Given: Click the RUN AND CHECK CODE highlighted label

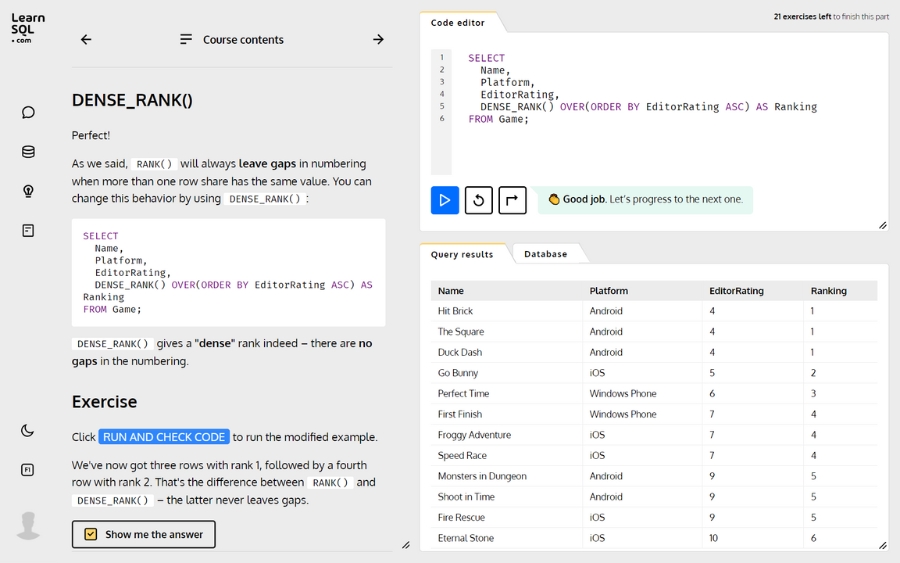Looking at the screenshot, I should coord(164,437).
